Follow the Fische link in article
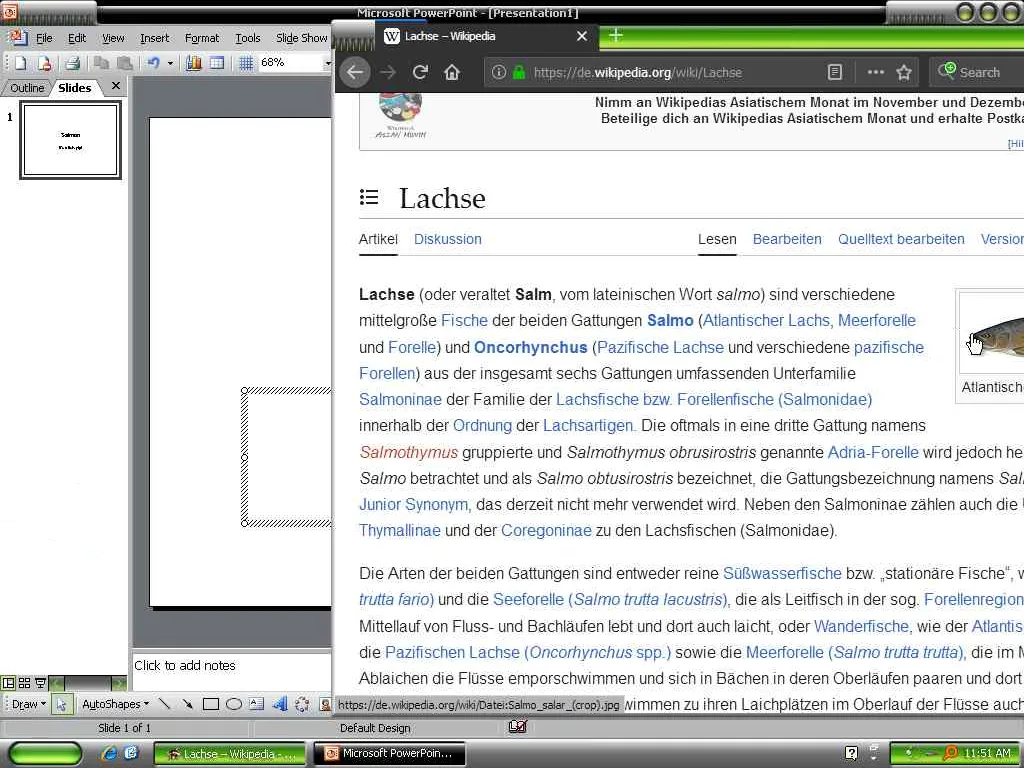This screenshot has height=768, width=1024. (x=464, y=321)
